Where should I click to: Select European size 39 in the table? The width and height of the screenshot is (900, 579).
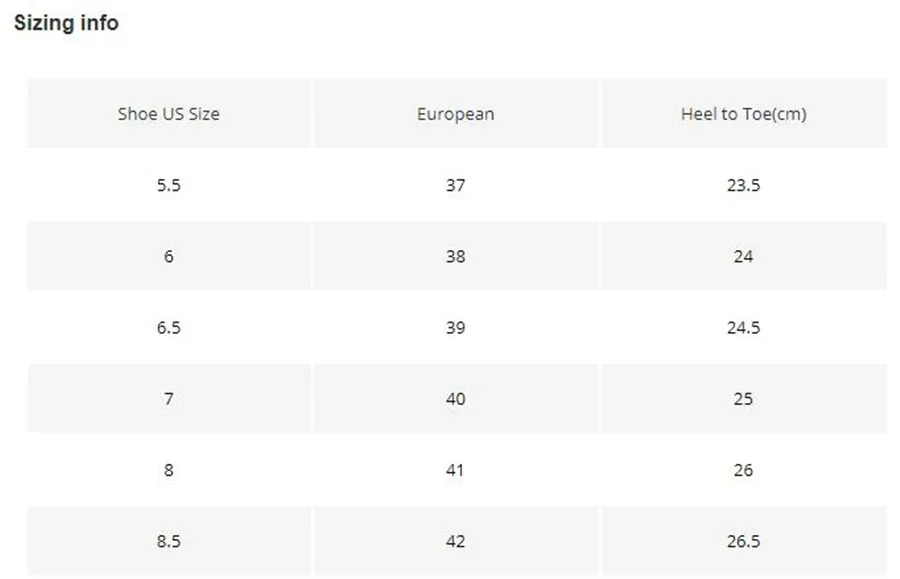455,328
